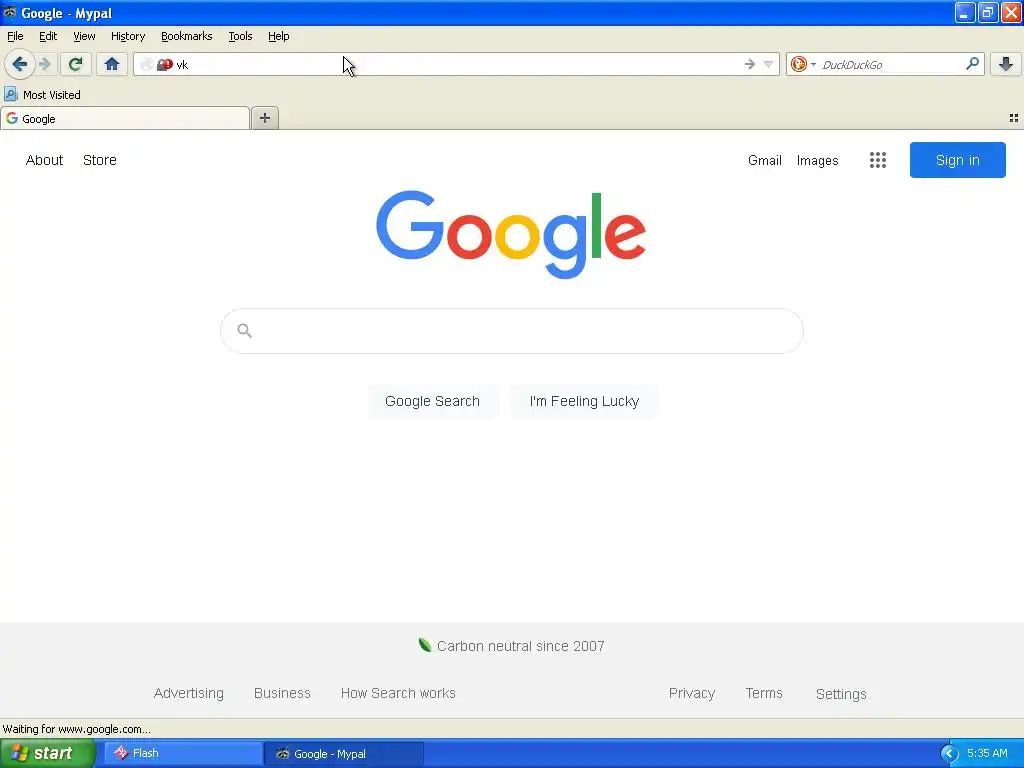Open the Most Visited bookmarks folder
Image resolution: width=1024 pixels, height=768 pixels.
point(42,95)
